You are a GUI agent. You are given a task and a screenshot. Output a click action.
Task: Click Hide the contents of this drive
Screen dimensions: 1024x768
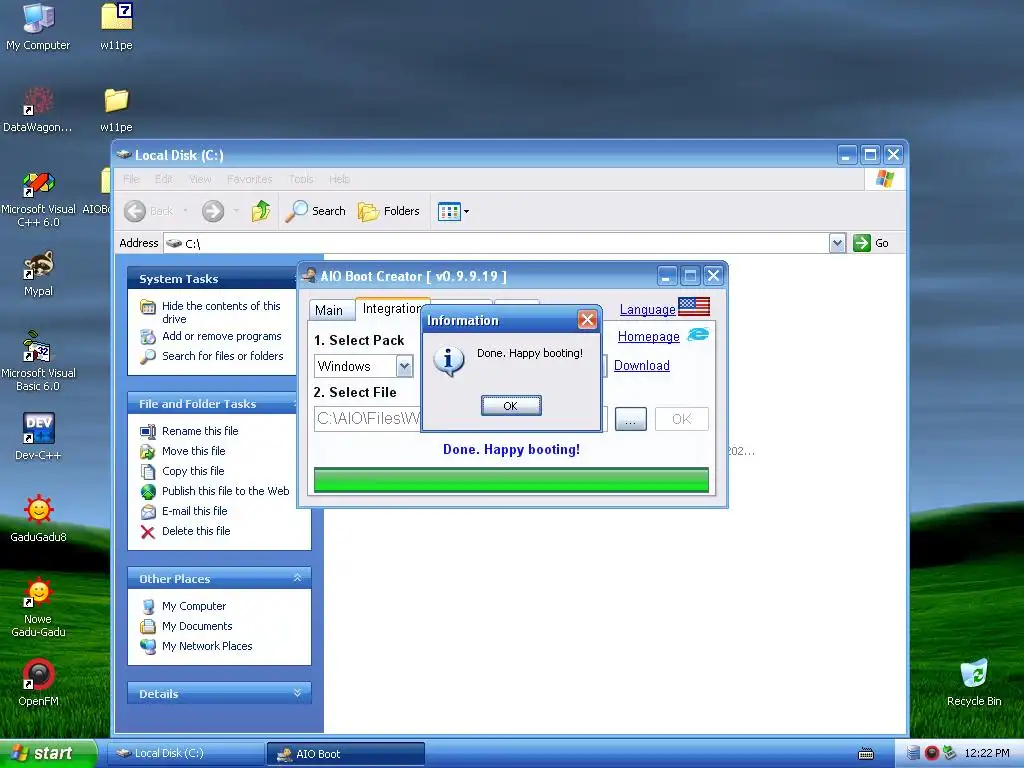(221, 312)
